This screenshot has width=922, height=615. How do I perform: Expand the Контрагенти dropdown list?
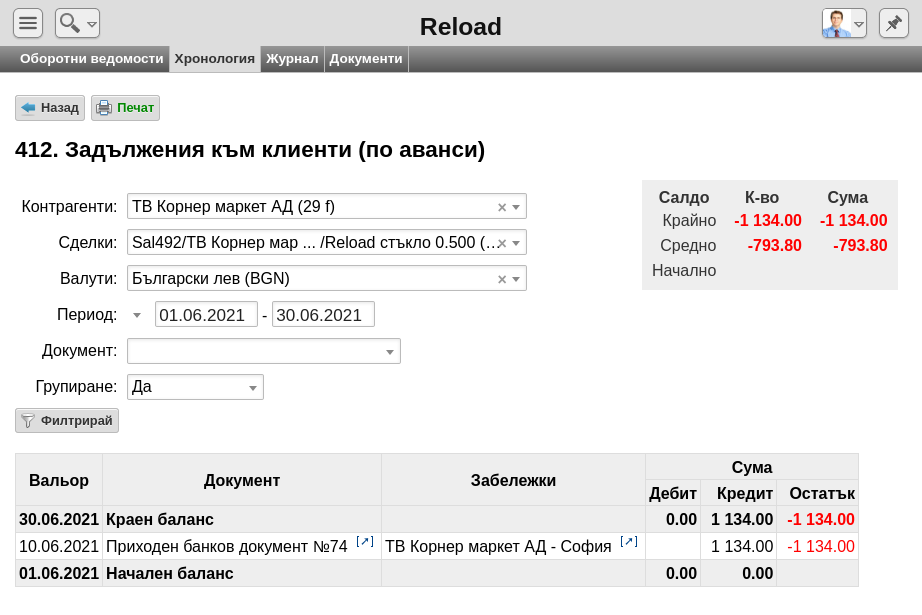[516, 207]
